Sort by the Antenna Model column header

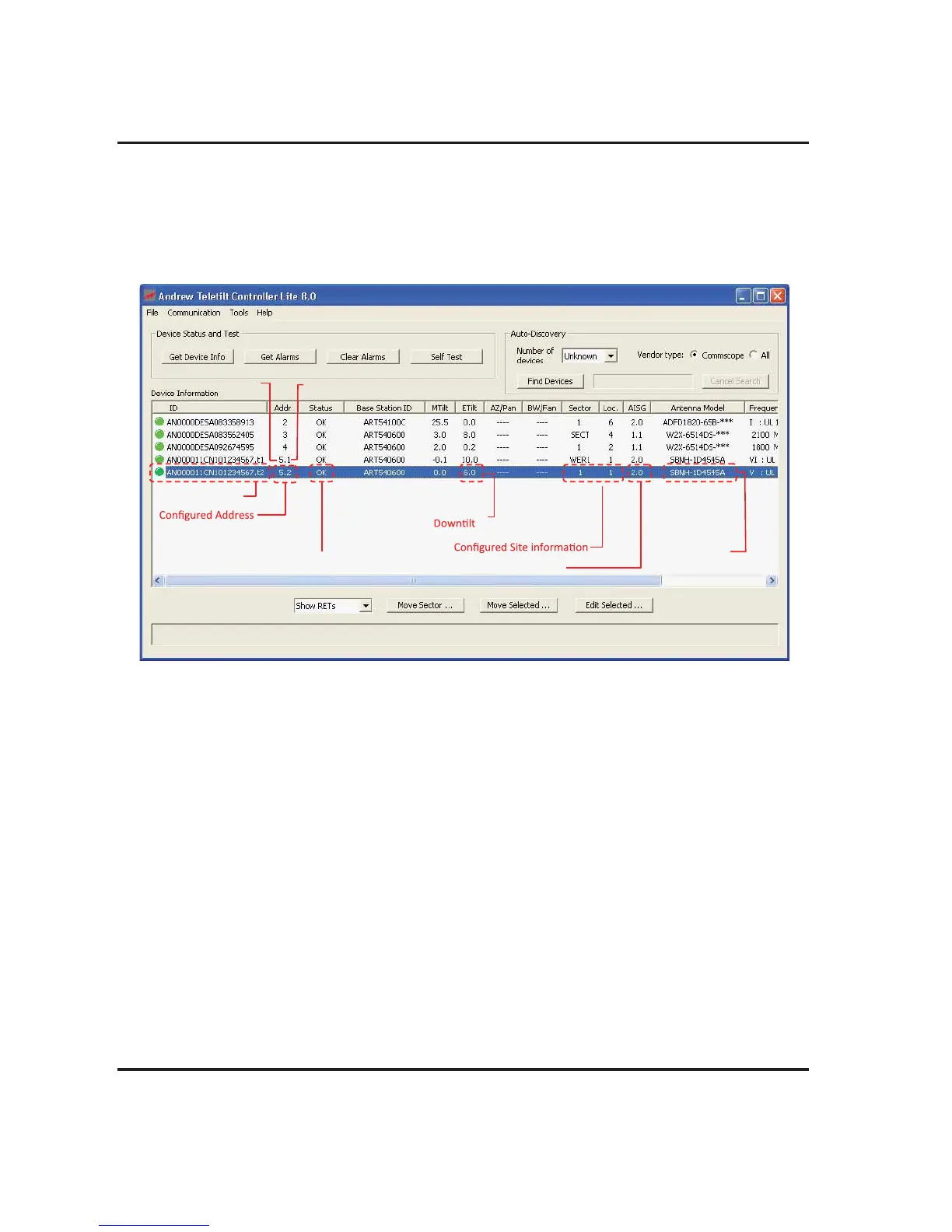point(698,408)
